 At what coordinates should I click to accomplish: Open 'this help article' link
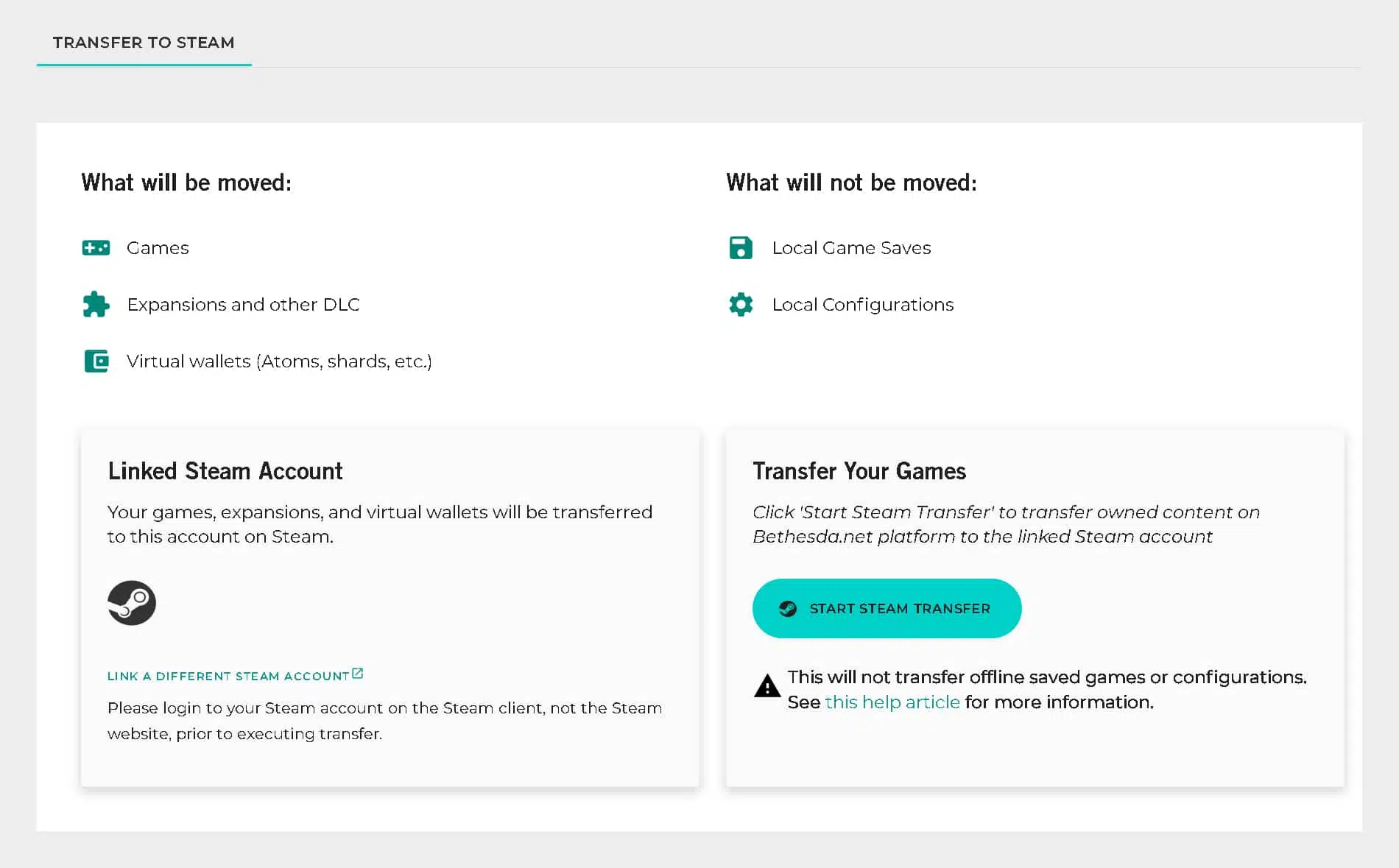(892, 702)
